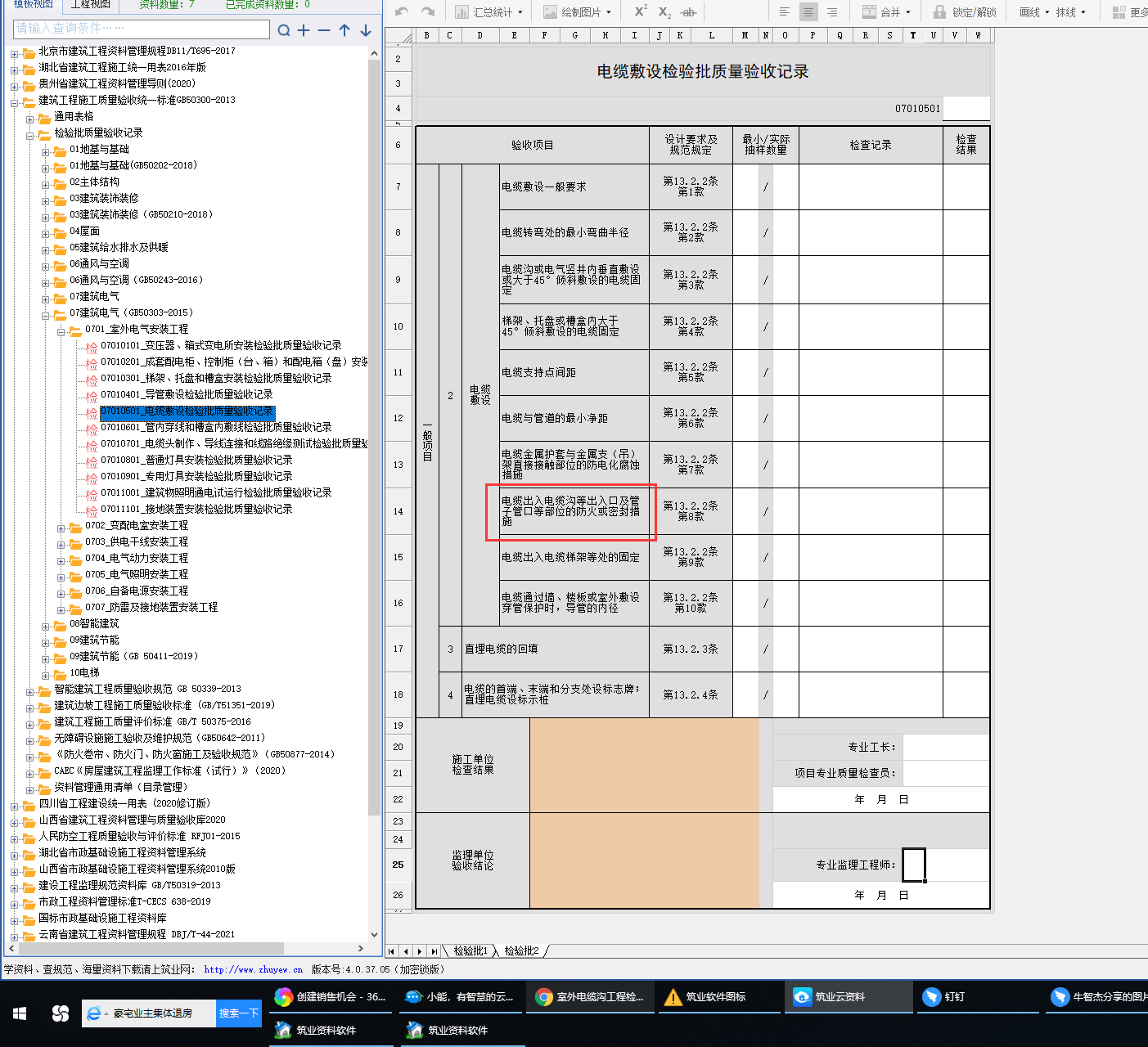Screen dimensions: 1148x1047
Task: Select 四川省工程建设统一用表 tree row
Action: pyautogui.click(x=124, y=803)
